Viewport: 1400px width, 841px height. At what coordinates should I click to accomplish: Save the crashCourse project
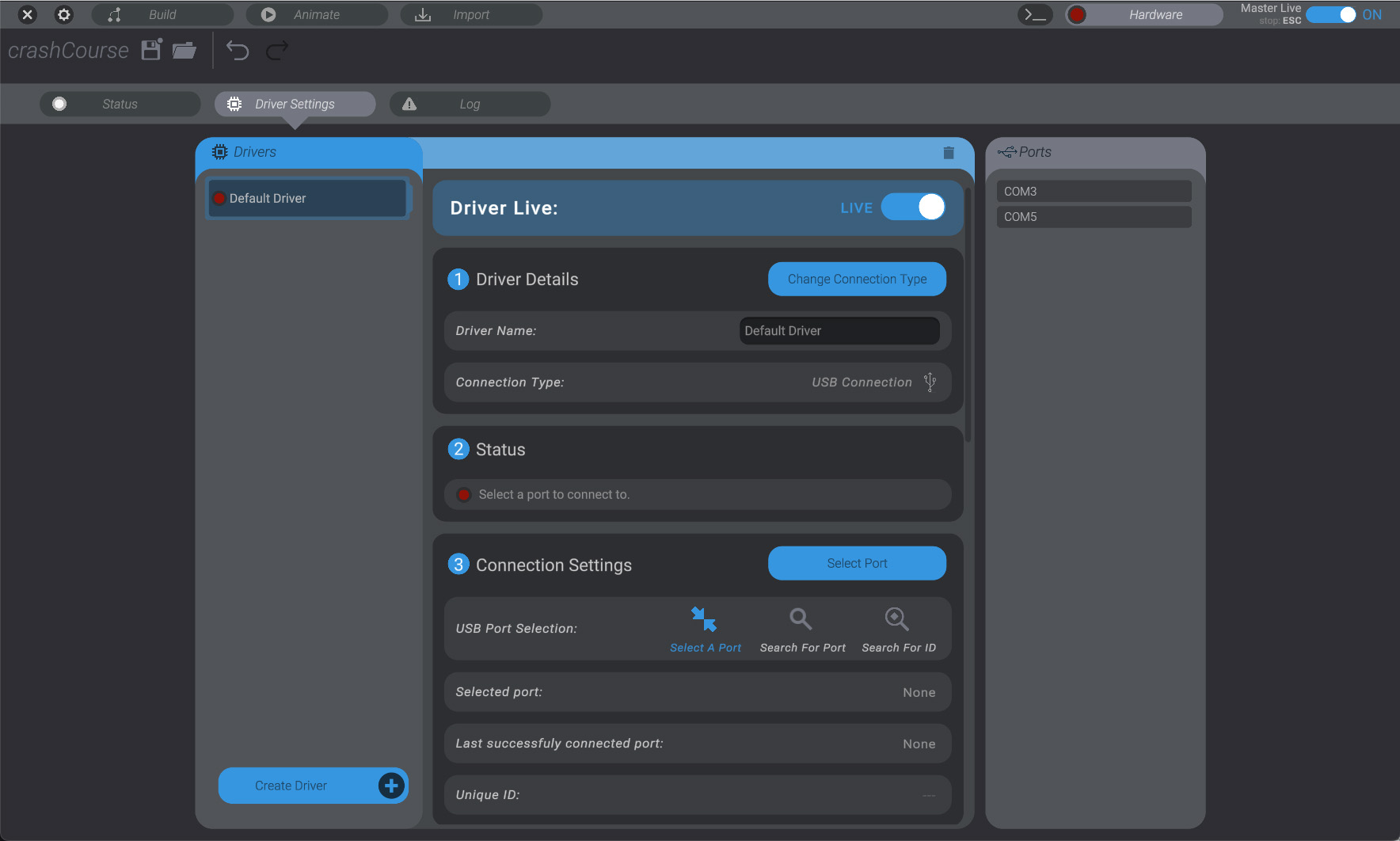coord(150,49)
